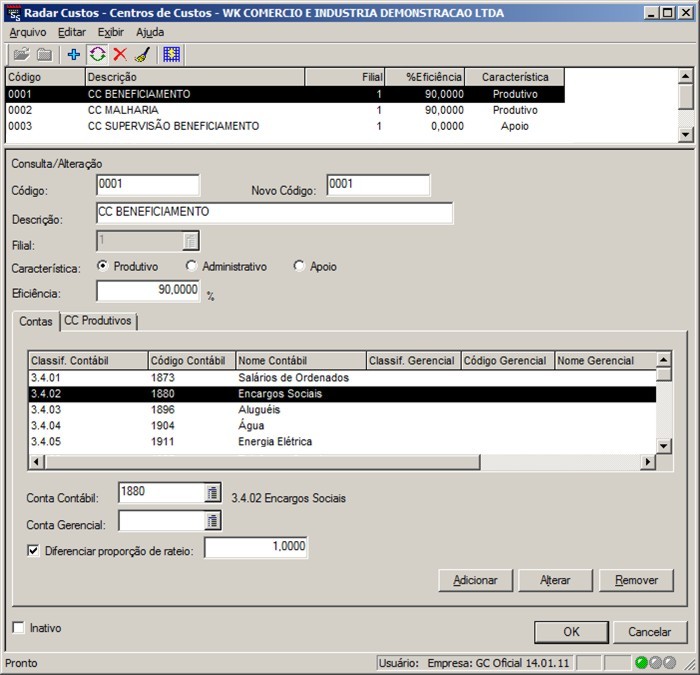Select the Apoio radio option
The width and height of the screenshot is (700, 675).
(299, 267)
